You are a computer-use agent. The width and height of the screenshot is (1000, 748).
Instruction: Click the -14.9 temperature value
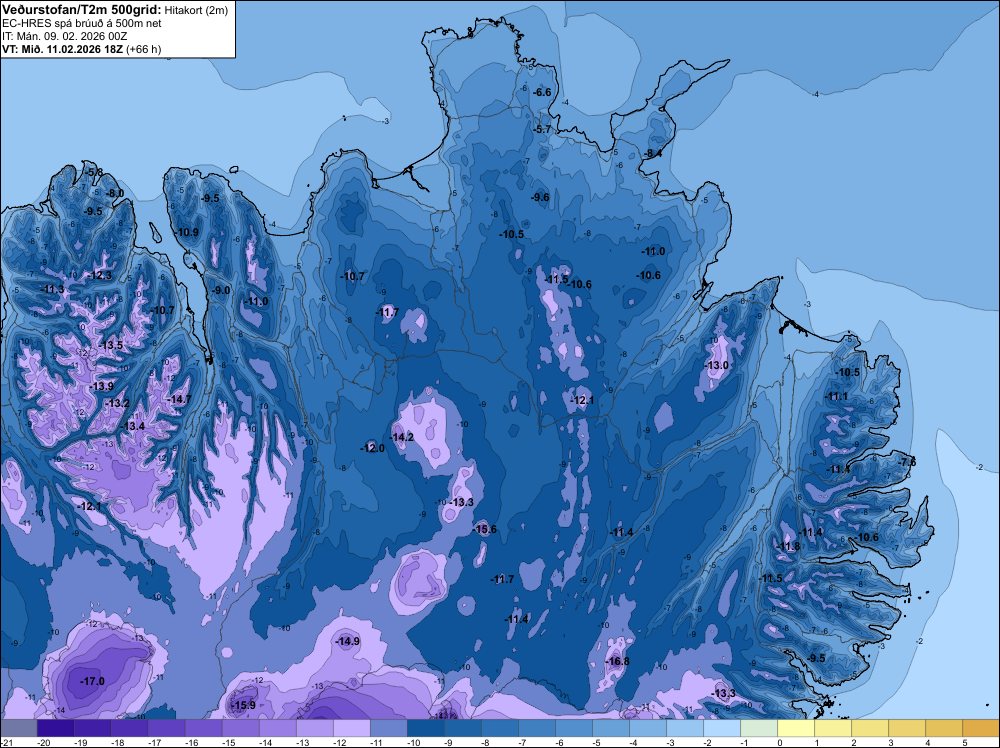click(x=348, y=642)
